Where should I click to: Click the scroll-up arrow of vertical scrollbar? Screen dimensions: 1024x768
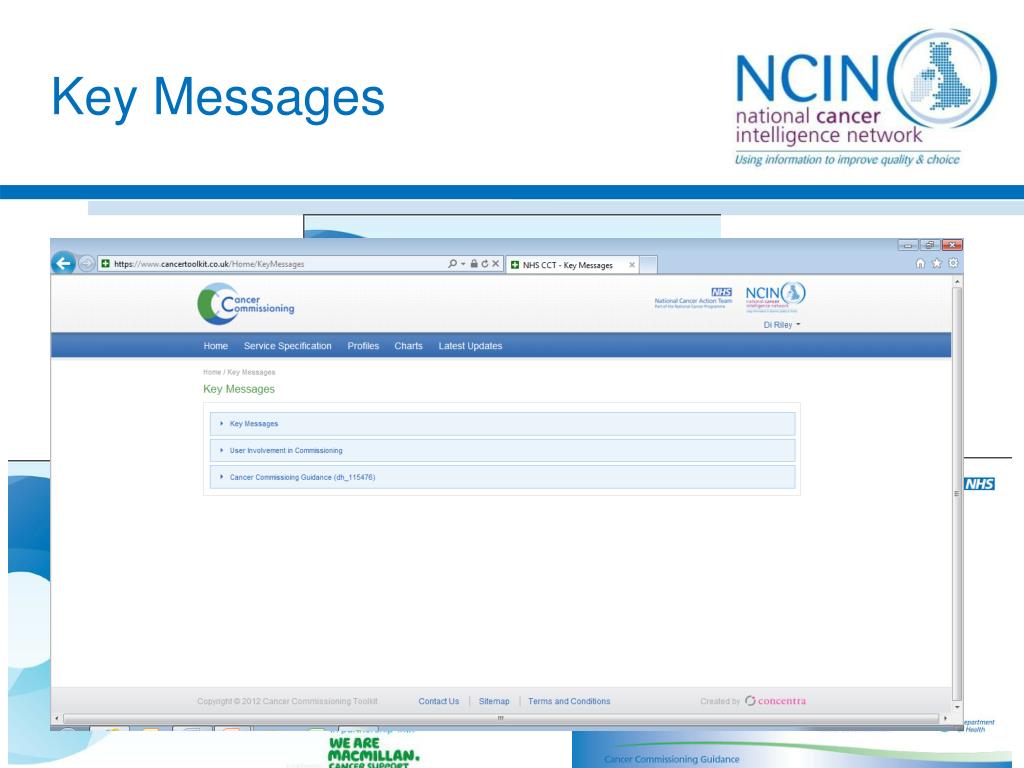(957, 281)
